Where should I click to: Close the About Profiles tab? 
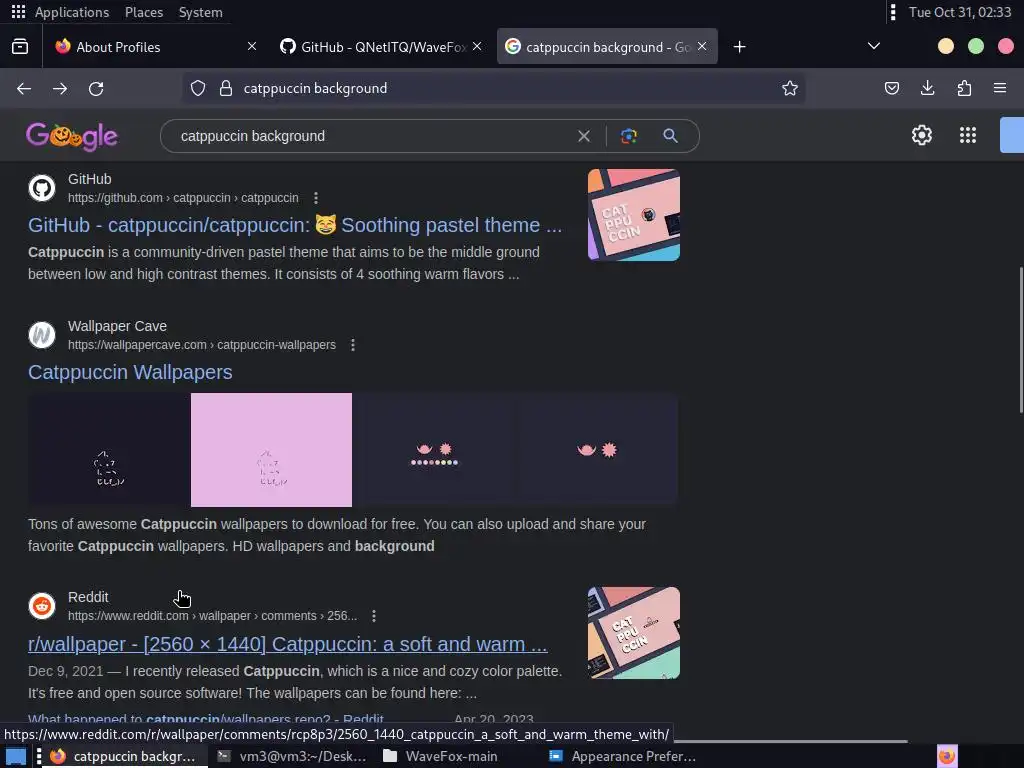(251, 46)
